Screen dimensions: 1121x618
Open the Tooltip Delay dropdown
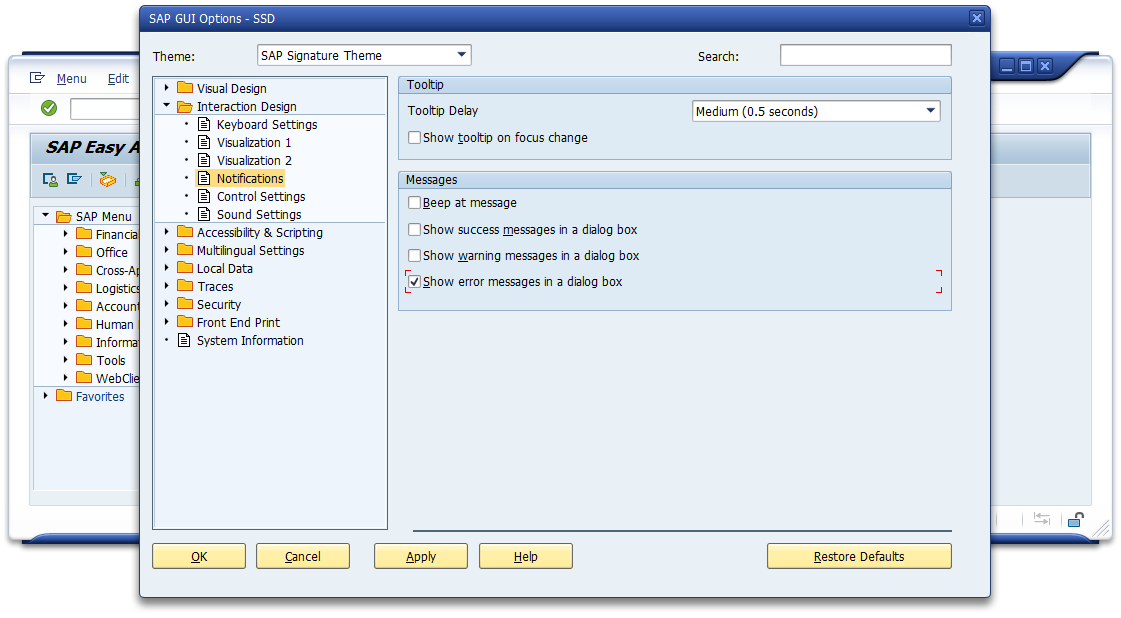930,111
